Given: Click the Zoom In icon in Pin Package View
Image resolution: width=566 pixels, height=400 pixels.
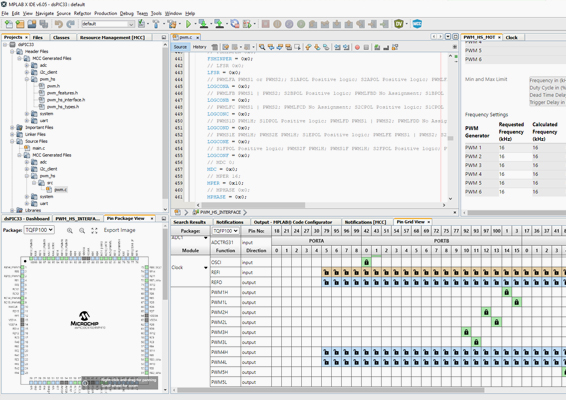Looking at the screenshot, I should point(70,230).
